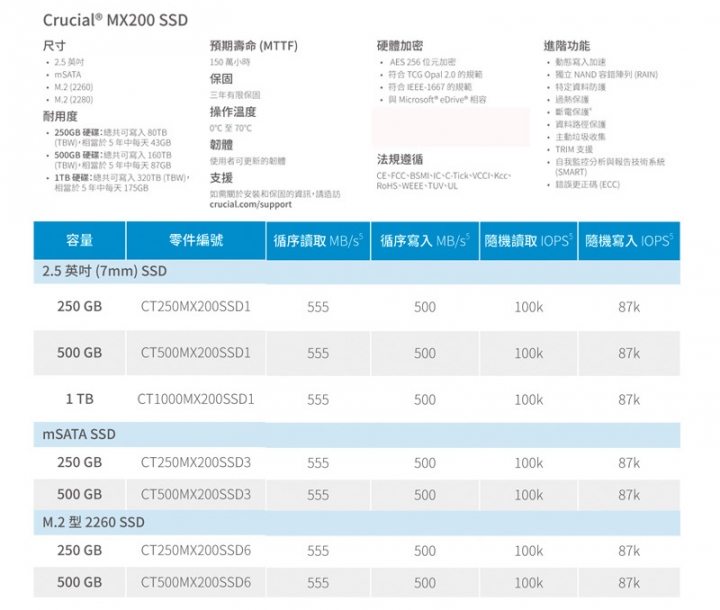Click the M.2 (2260) size bullet

[x=73, y=87]
